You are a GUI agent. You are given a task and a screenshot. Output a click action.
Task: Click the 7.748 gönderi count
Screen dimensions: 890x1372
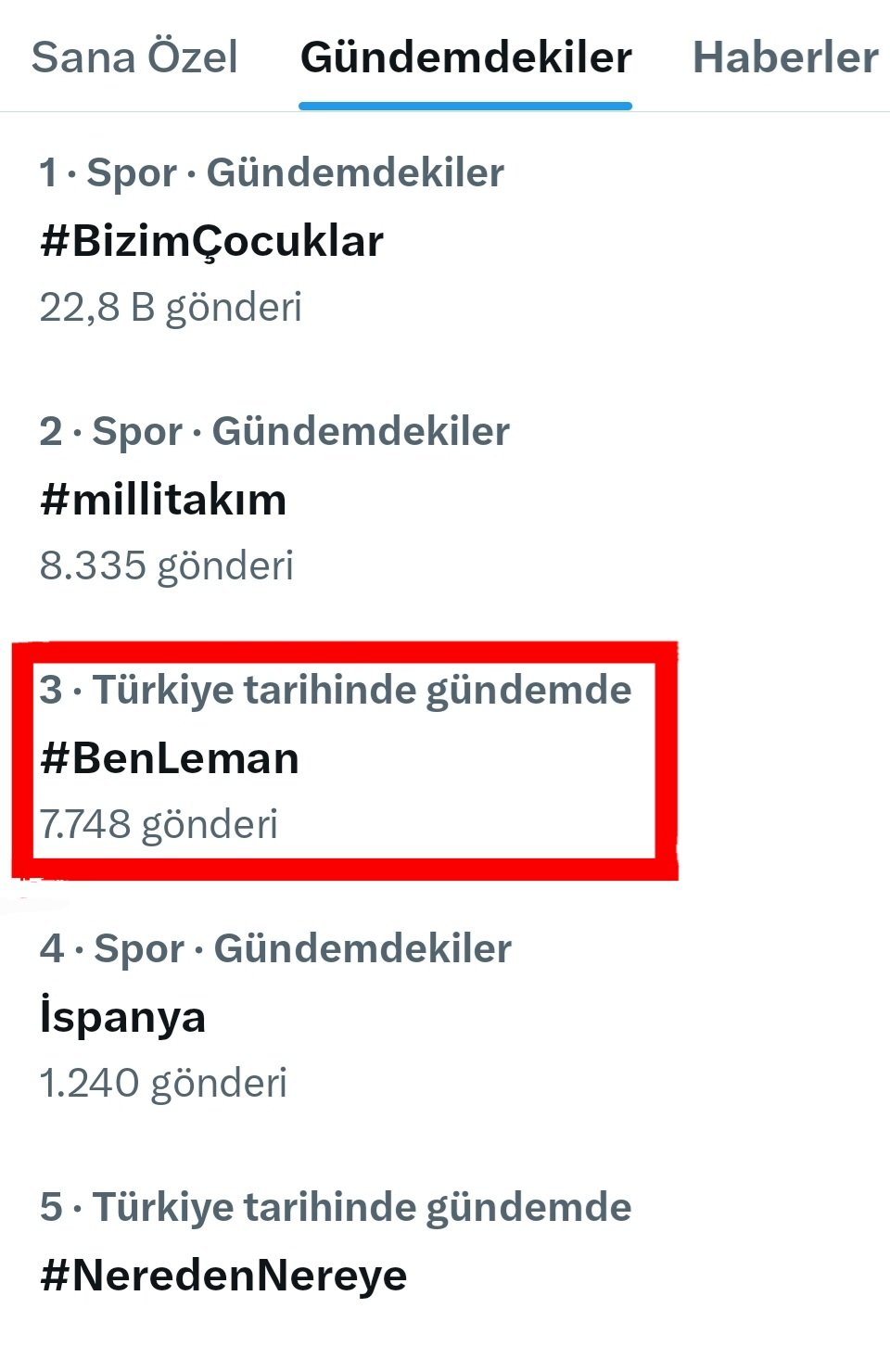159,824
